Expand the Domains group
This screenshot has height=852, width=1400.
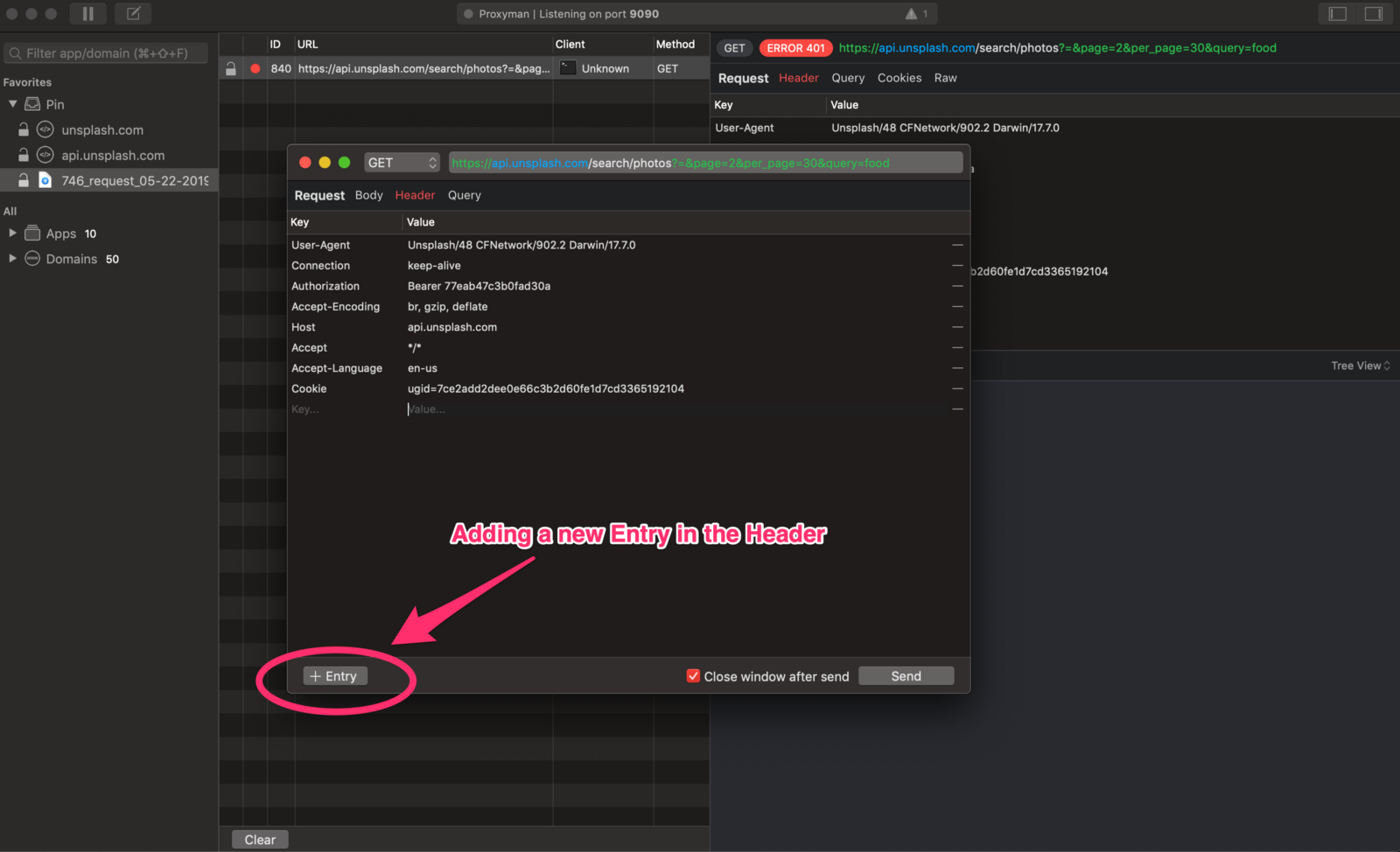(12, 259)
